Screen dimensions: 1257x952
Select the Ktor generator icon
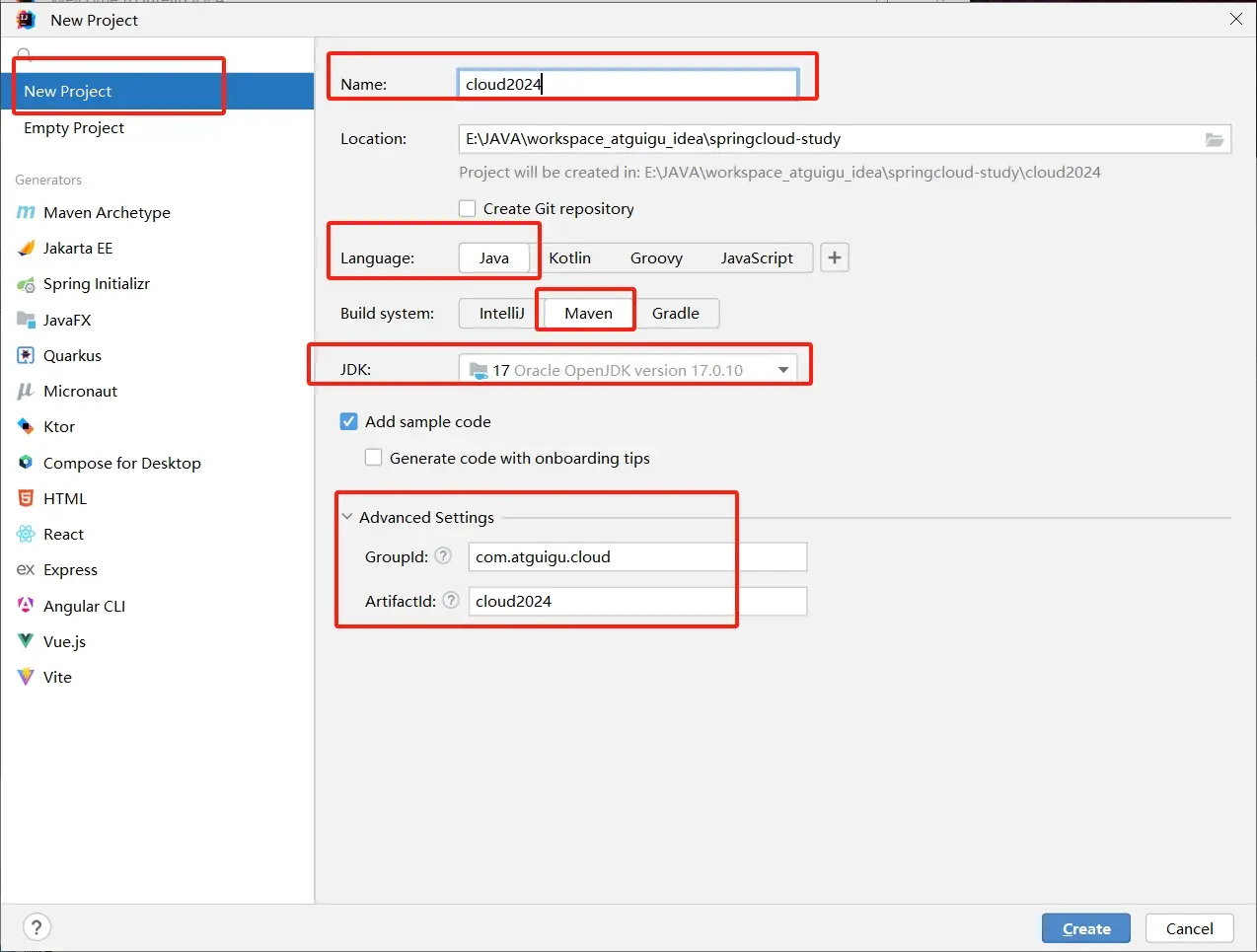pyautogui.click(x=26, y=427)
